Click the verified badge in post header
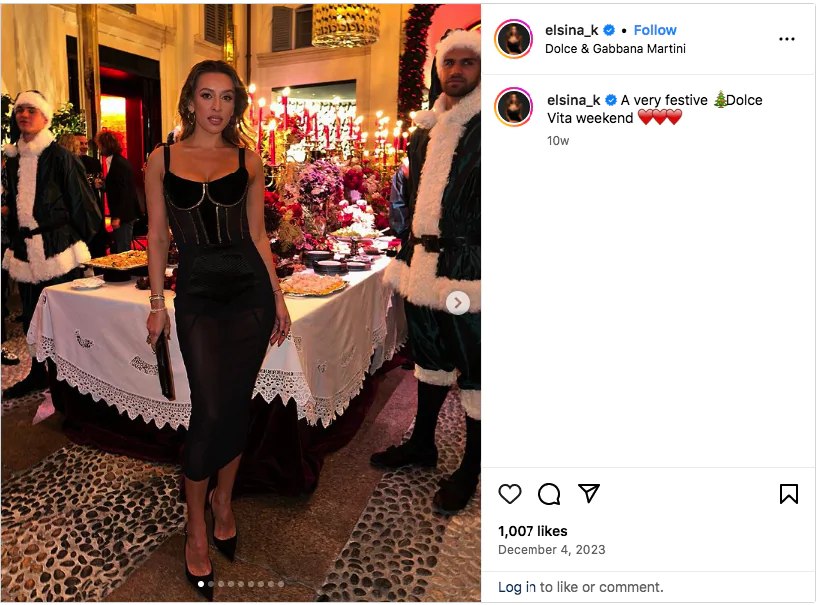Viewport: 816px width, 605px height. point(609,30)
